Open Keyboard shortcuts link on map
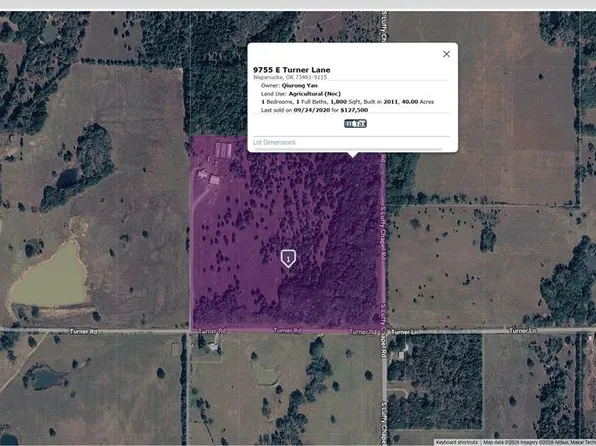The height and width of the screenshot is (446, 596). tap(457, 443)
